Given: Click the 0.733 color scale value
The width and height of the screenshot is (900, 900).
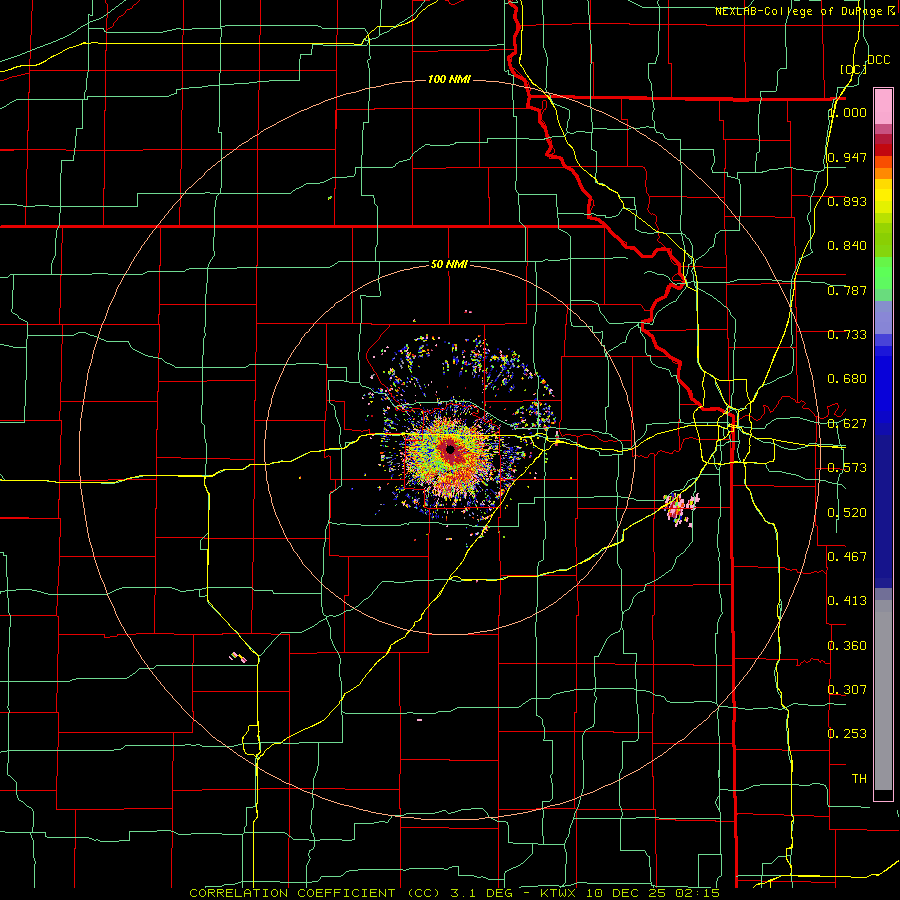Looking at the screenshot, I should pos(847,335).
